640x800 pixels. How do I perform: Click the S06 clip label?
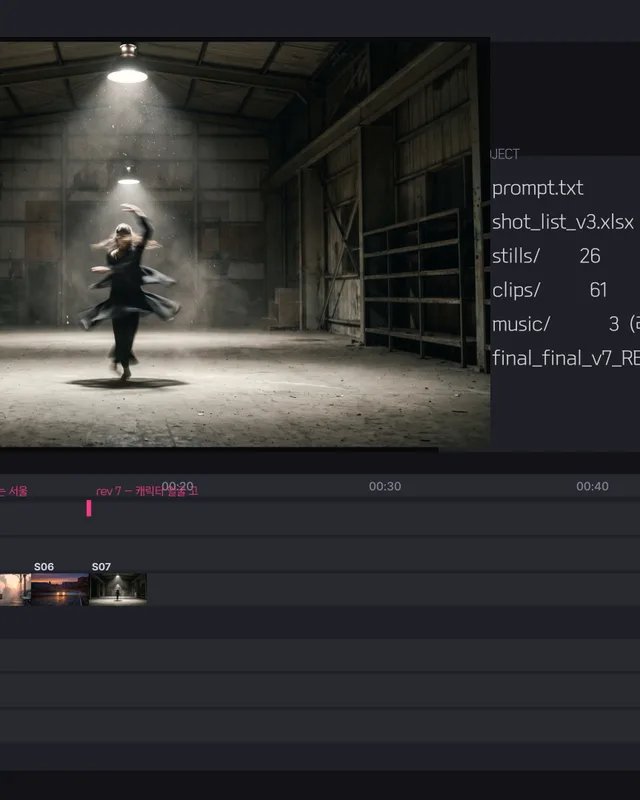tap(44, 567)
